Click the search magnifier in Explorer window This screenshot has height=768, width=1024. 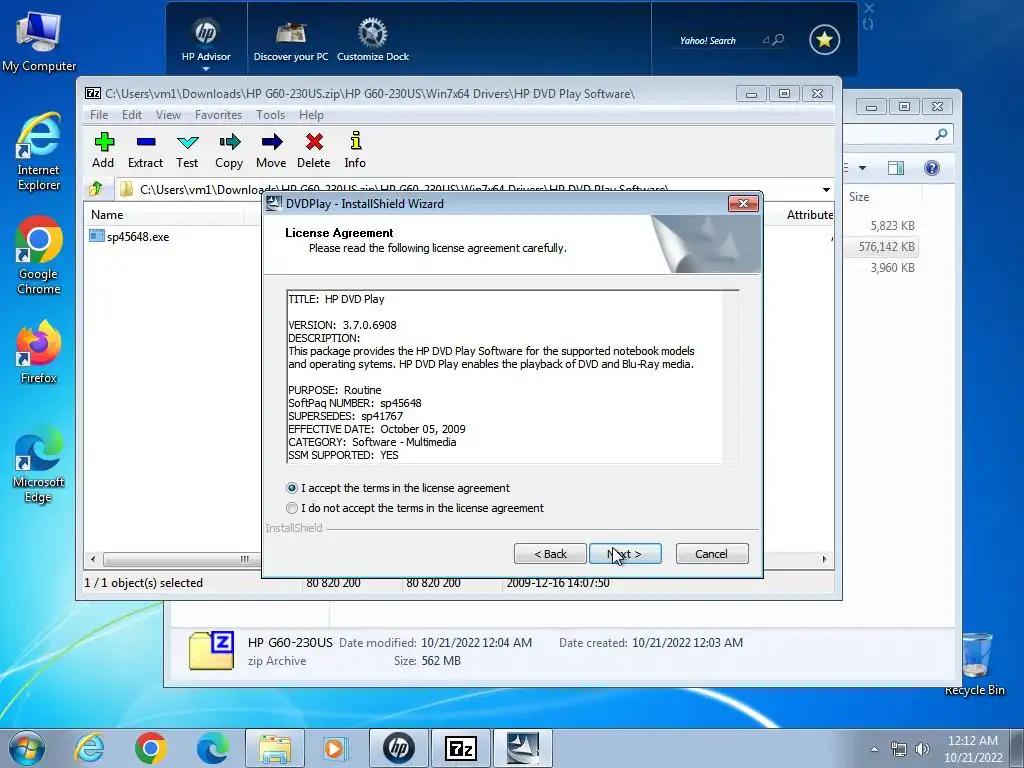tap(941, 134)
